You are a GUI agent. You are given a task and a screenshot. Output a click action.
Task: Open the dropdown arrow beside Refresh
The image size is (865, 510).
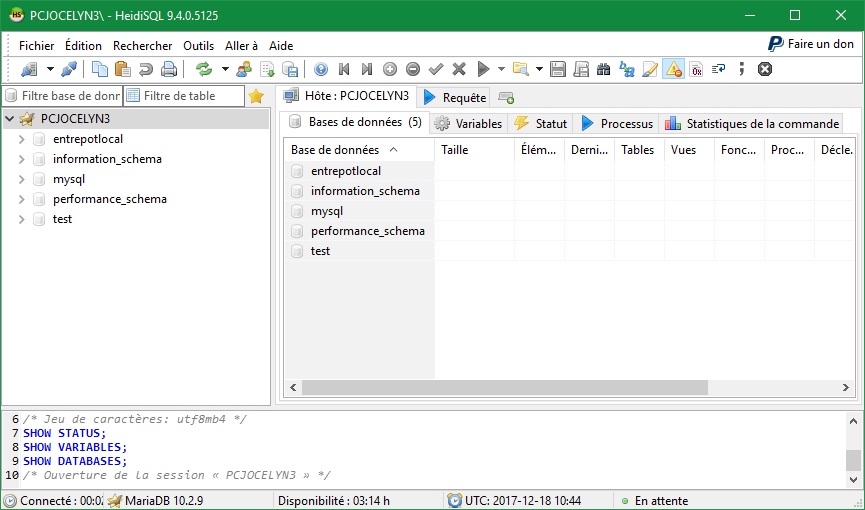pos(225,69)
